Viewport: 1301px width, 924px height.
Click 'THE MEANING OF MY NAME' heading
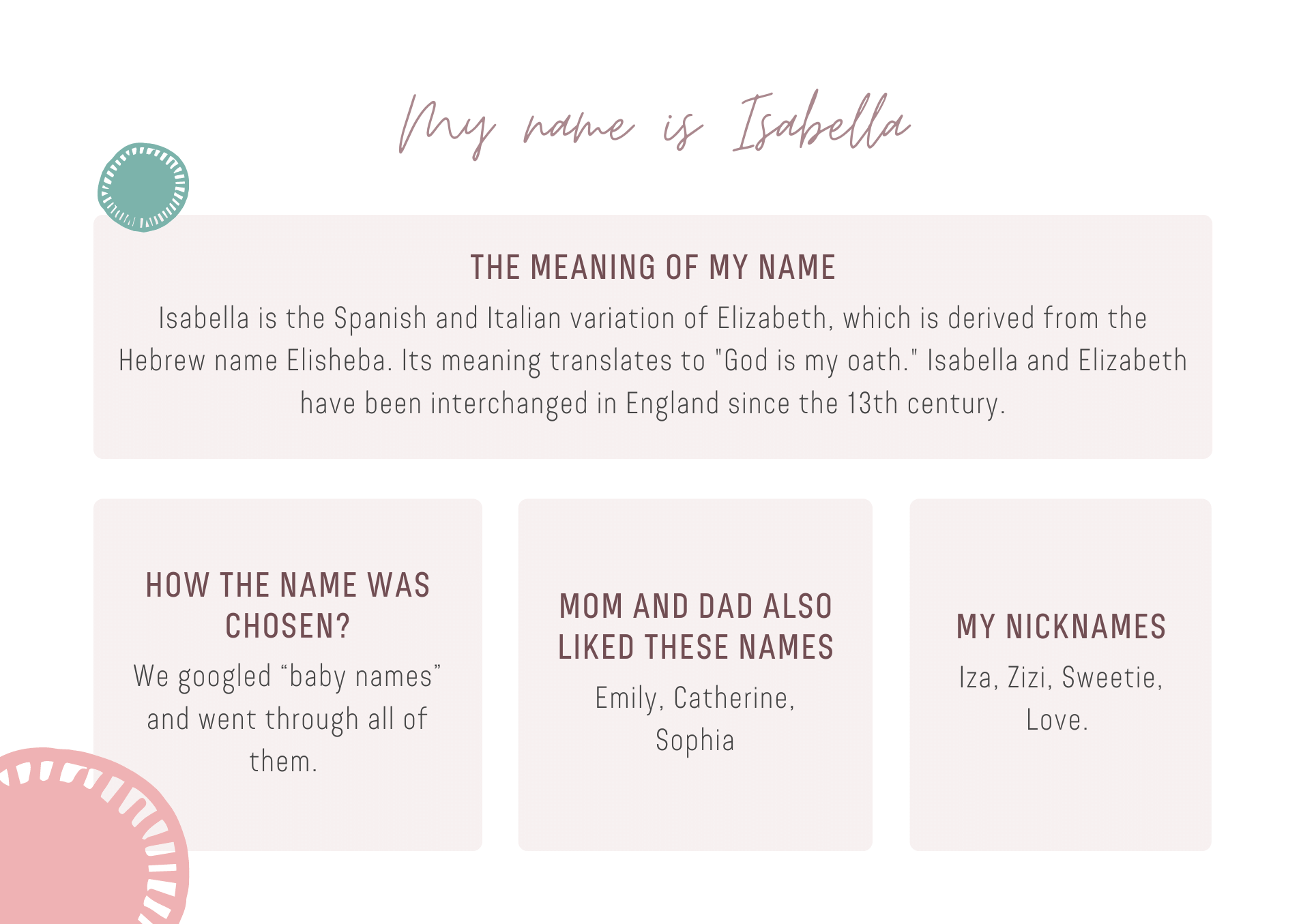[653, 267]
